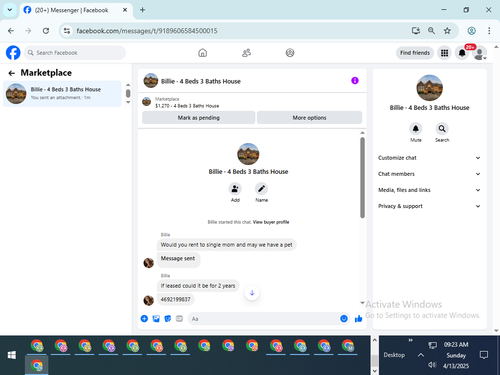Screen dimensions: 500x375
Task: Click the chat list scrollbar thumb
Action: 128,93
